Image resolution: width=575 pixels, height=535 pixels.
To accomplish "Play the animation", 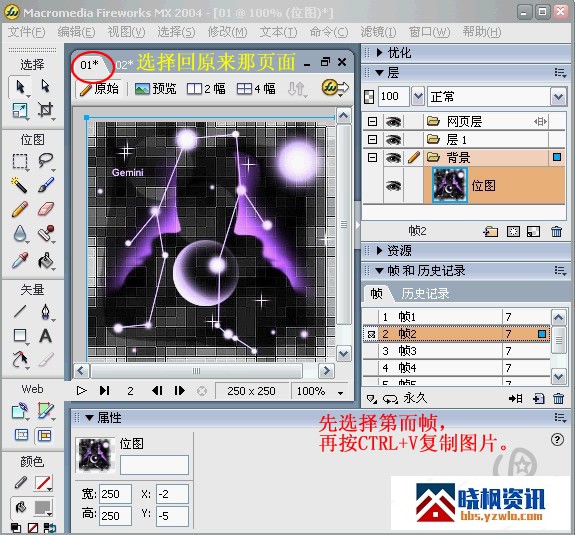I will 81,391.
